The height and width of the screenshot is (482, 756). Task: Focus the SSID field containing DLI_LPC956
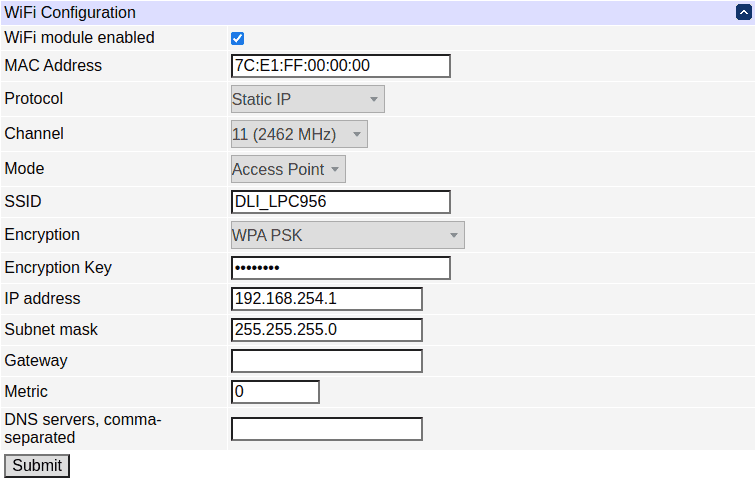coord(340,202)
